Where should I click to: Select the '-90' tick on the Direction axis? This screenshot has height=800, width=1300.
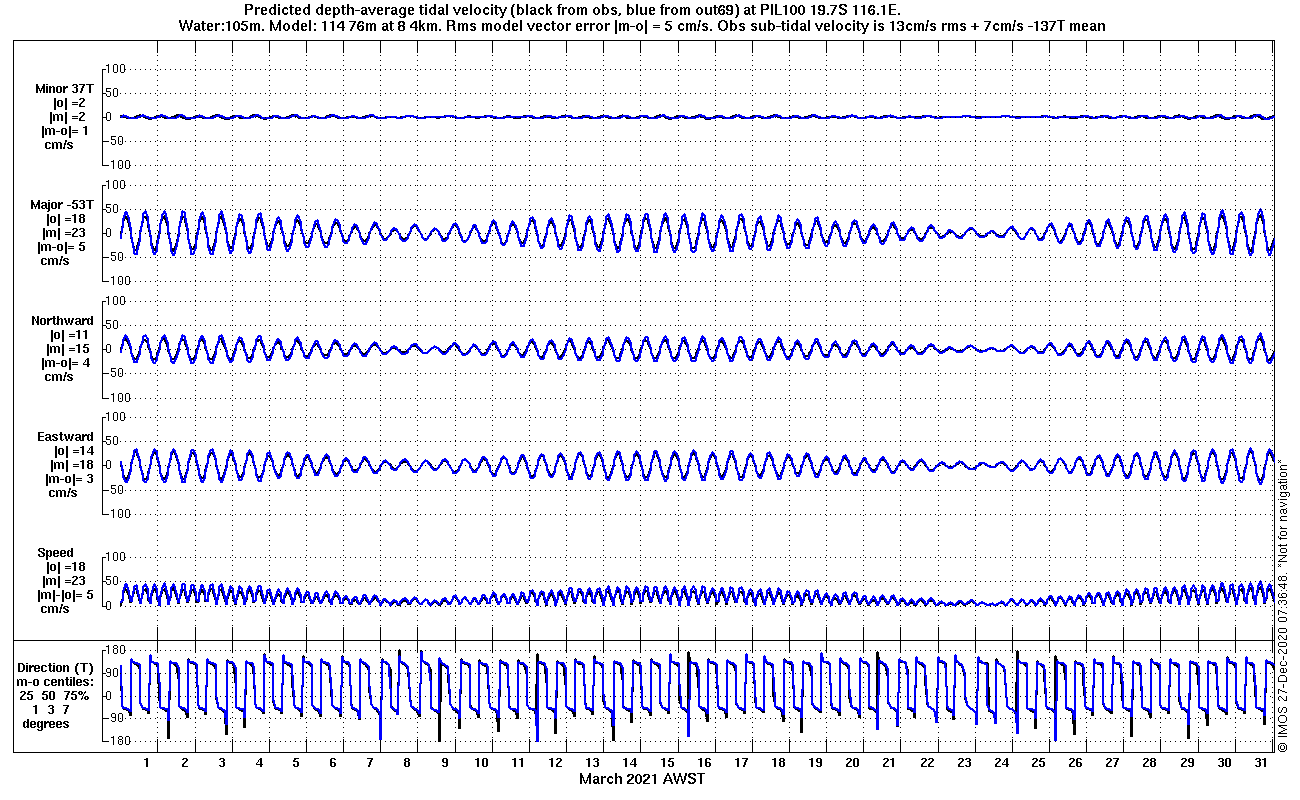click(x=115, y=718)
